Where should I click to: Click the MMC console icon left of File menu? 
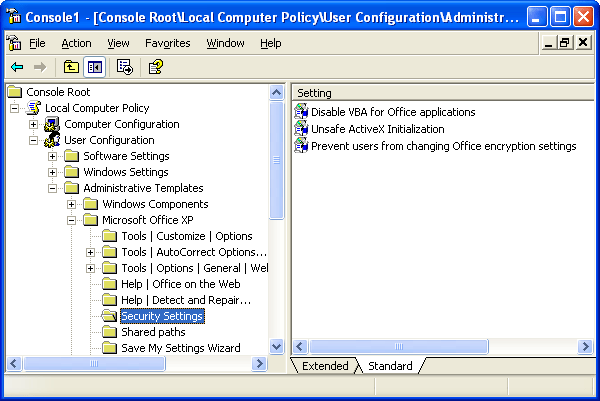[x=13, y=43]
